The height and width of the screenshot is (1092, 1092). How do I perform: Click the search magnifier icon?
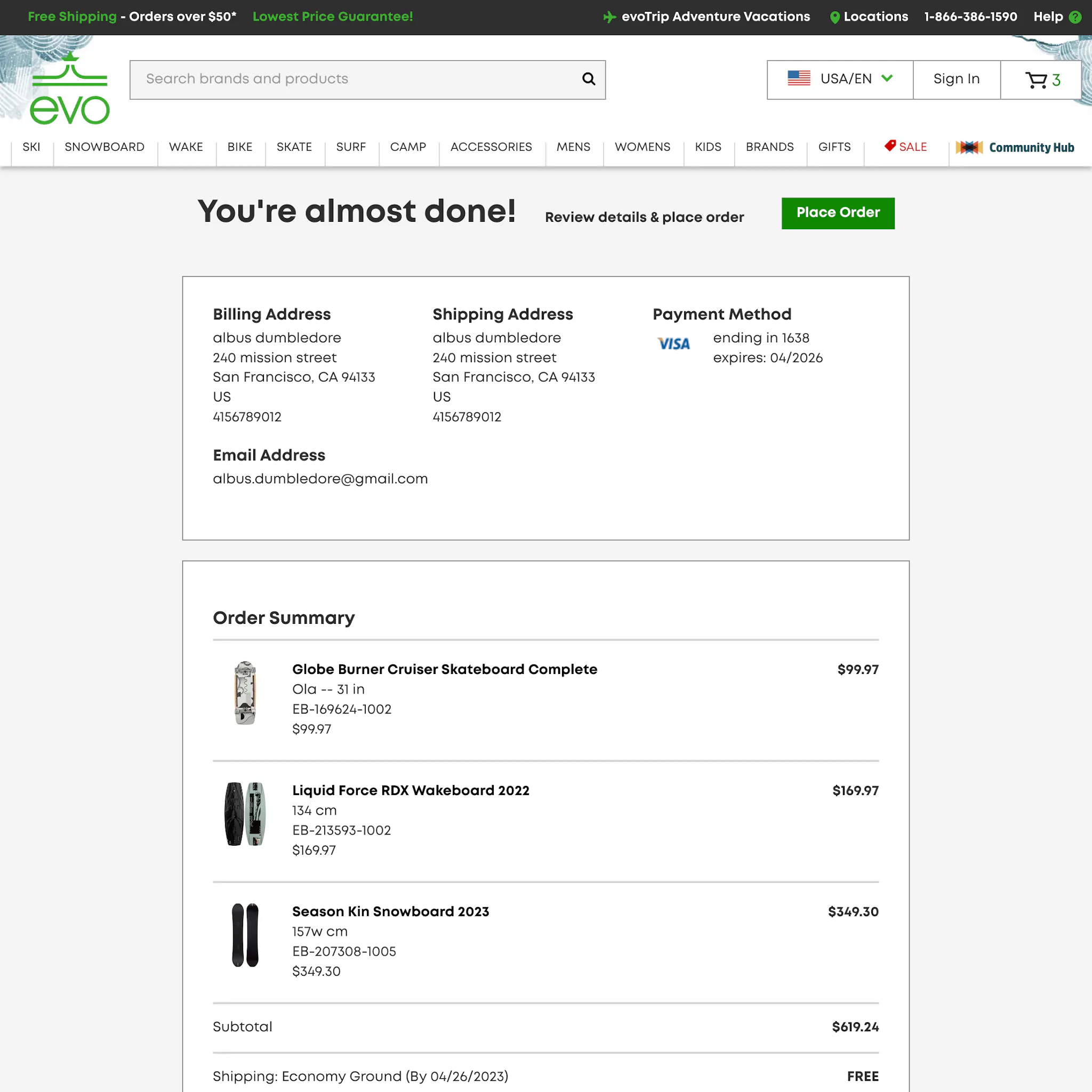(x=589, y=79)
